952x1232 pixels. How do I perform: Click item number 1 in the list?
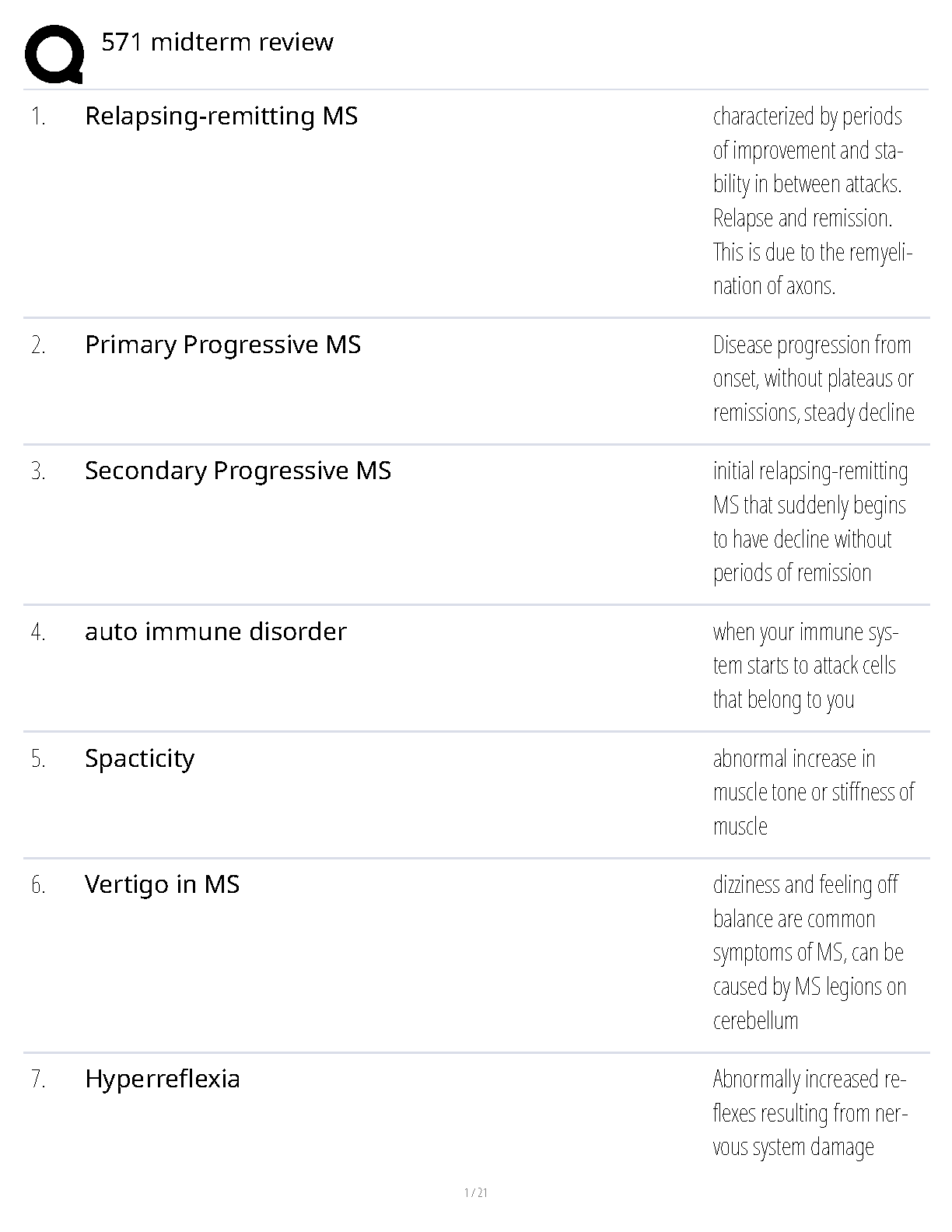point(38,117)
